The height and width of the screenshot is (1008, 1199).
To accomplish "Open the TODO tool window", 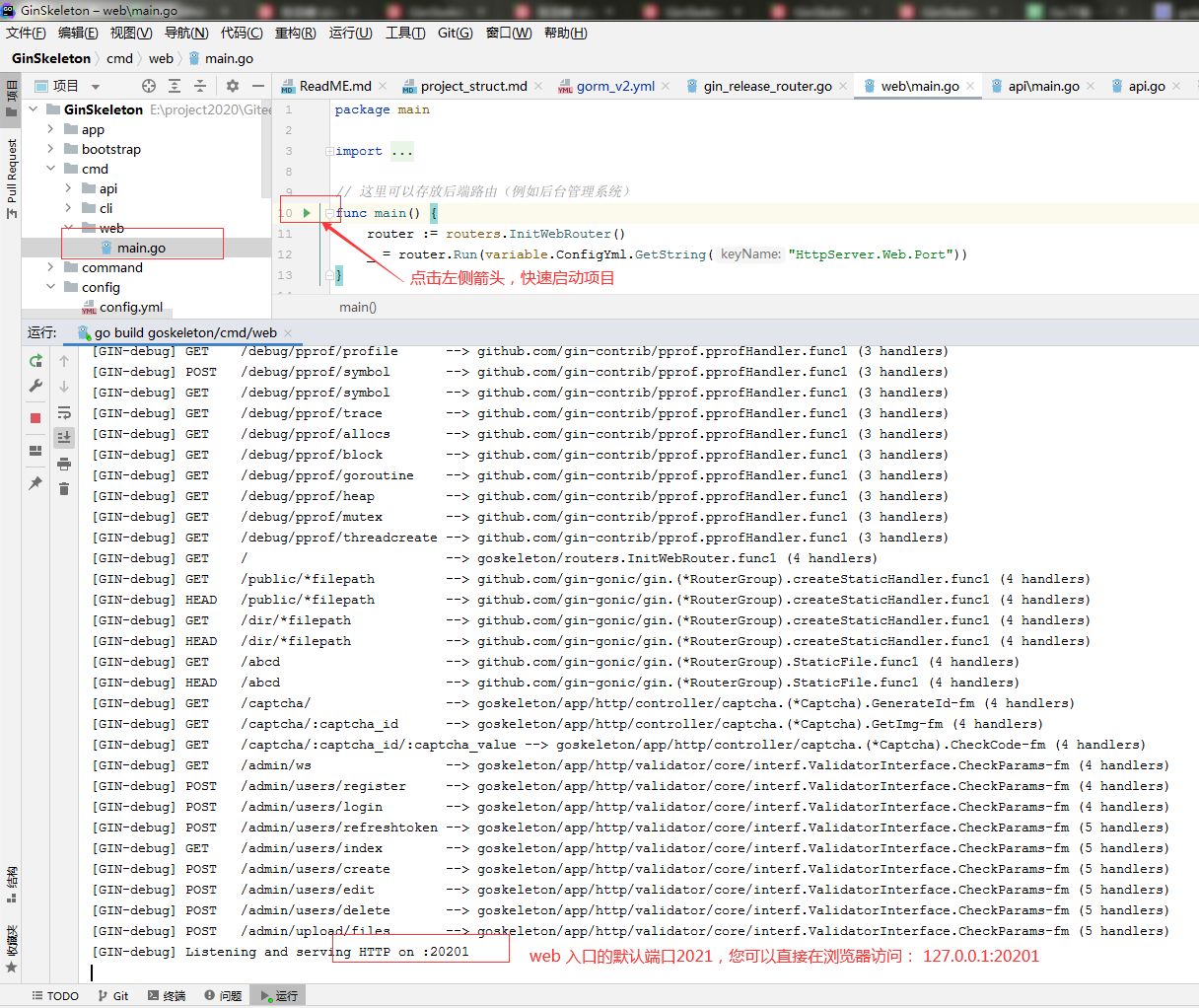I will click(55, 995).
